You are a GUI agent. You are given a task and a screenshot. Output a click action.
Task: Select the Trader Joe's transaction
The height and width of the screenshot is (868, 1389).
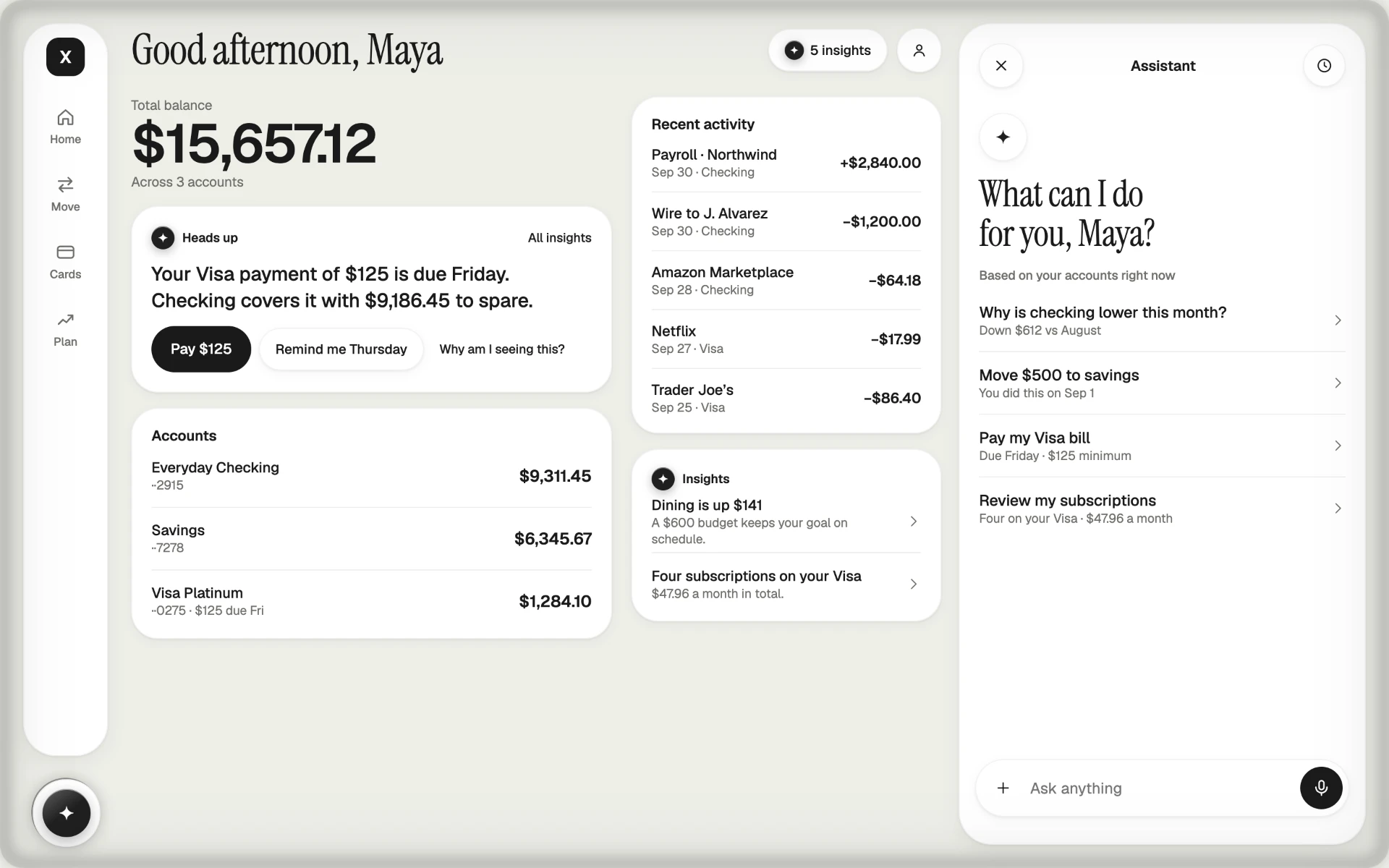click(x=786, y=398)
